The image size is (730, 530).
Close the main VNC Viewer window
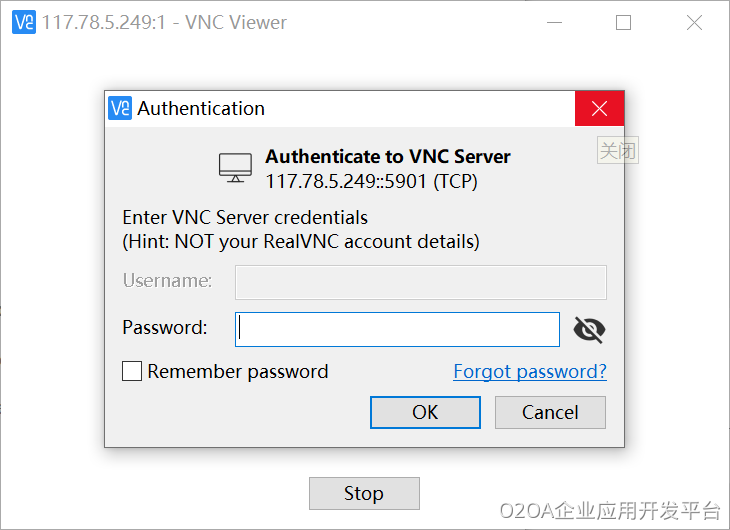click(x=694, y=22)
